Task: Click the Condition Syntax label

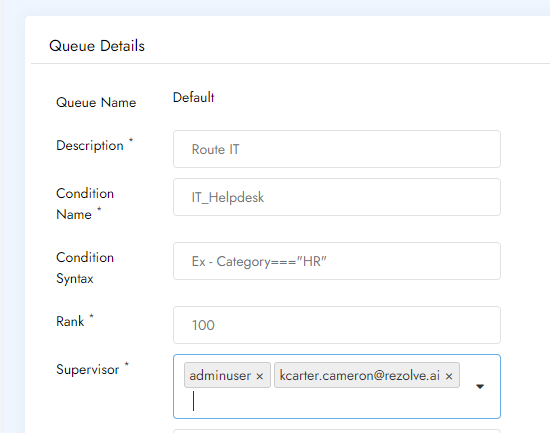Action: coord(85,268)
